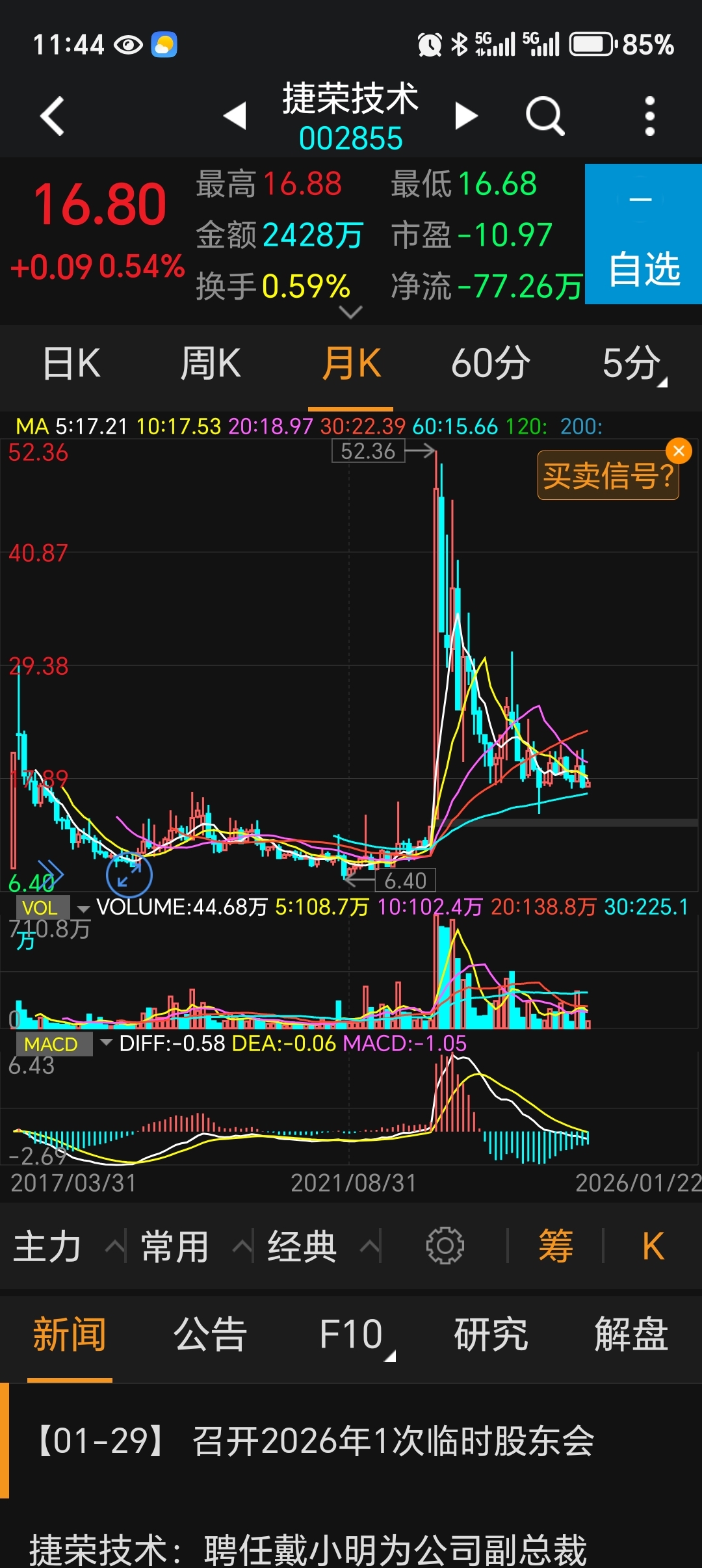
Task: Expand the 经典 indicator group
Action: tap(324, 1246)
